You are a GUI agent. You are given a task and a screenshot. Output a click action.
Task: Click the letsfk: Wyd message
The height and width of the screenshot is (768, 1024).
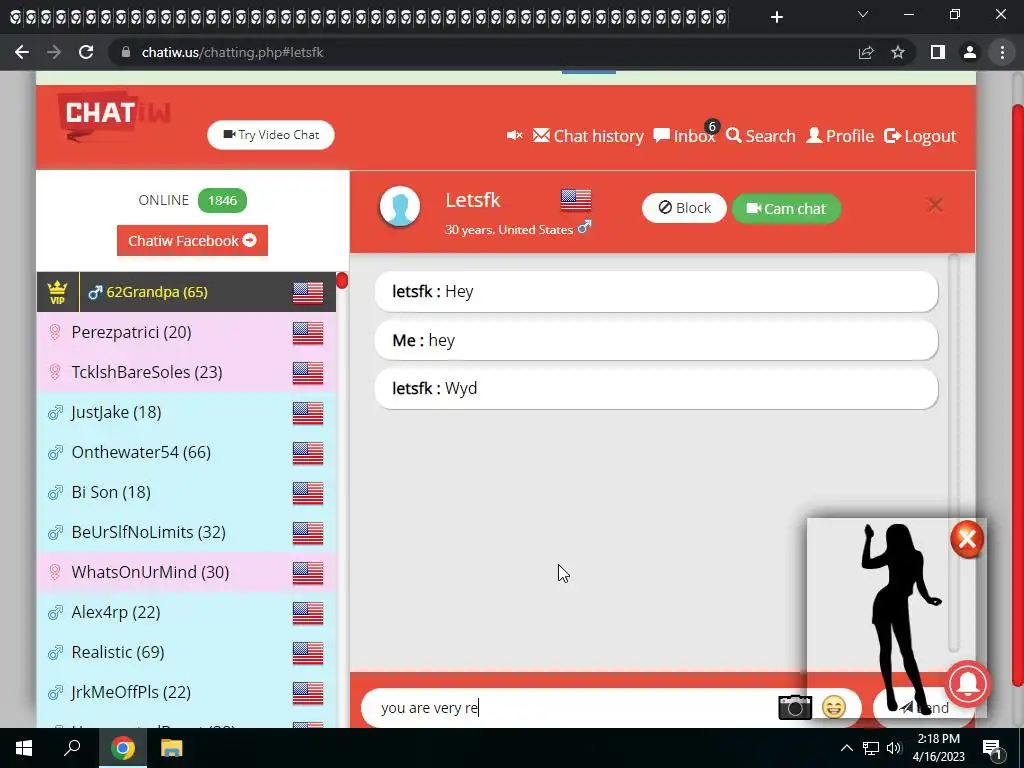[x=656, y=389]
